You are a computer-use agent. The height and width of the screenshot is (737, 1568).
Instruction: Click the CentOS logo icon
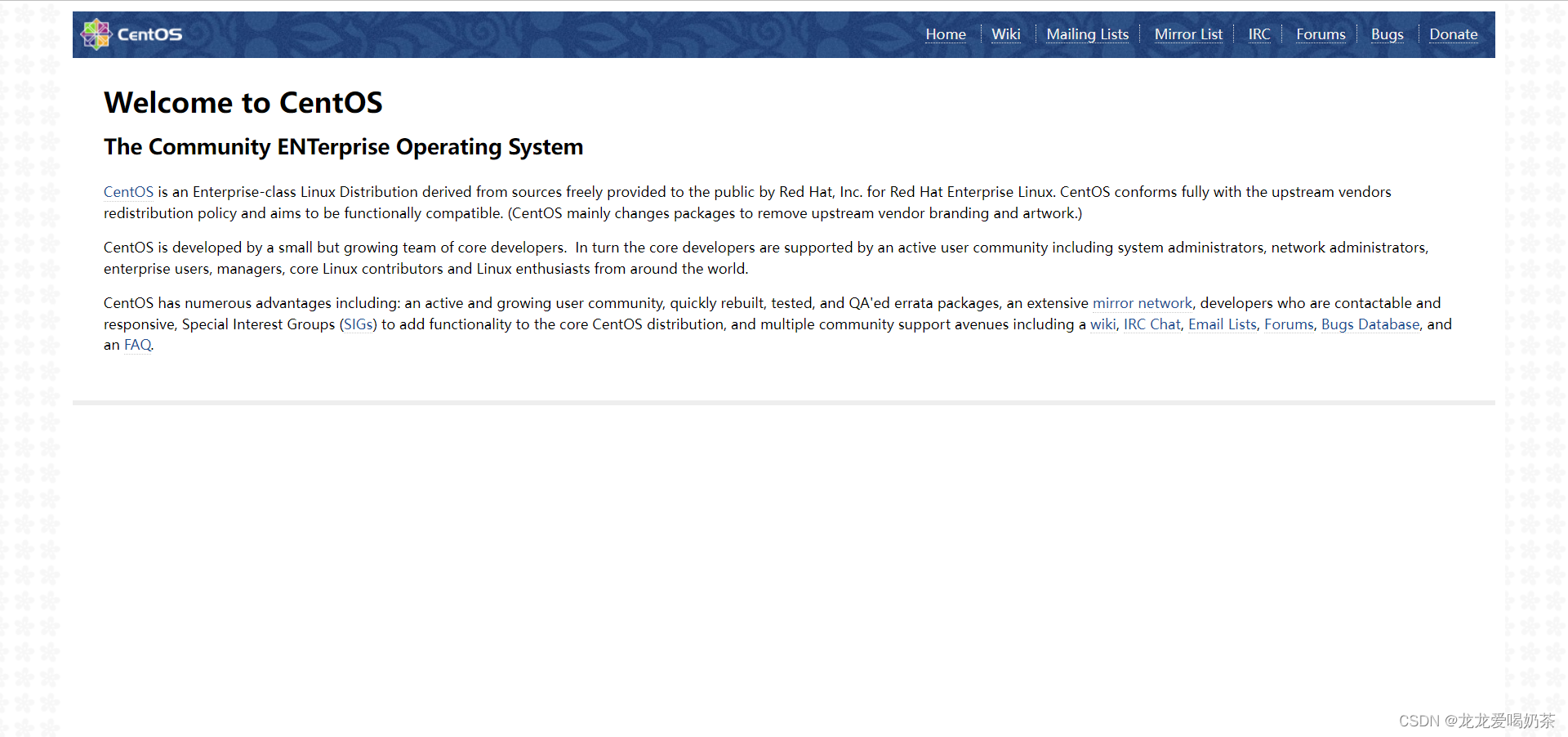coord(97,33)
